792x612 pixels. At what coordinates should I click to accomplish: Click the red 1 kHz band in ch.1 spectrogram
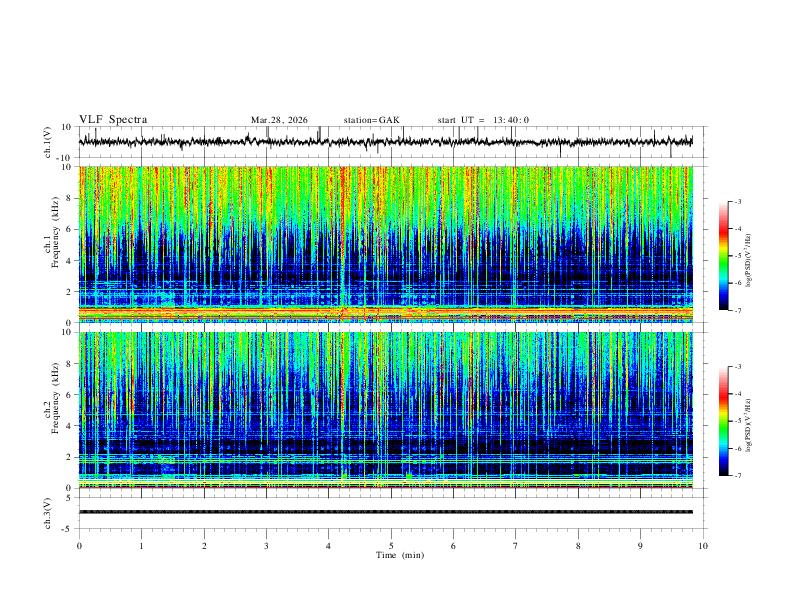[x=386, y=311]
